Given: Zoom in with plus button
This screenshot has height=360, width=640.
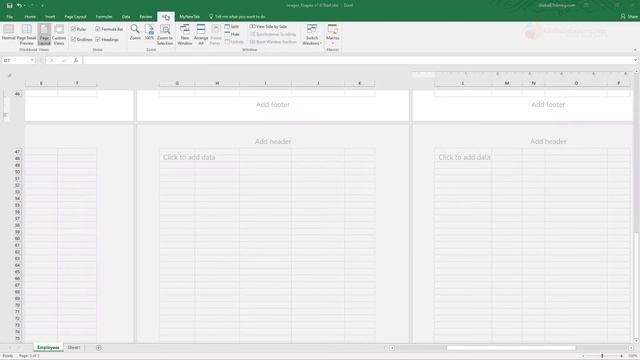Looking at the screenshot, I should 622,356.
